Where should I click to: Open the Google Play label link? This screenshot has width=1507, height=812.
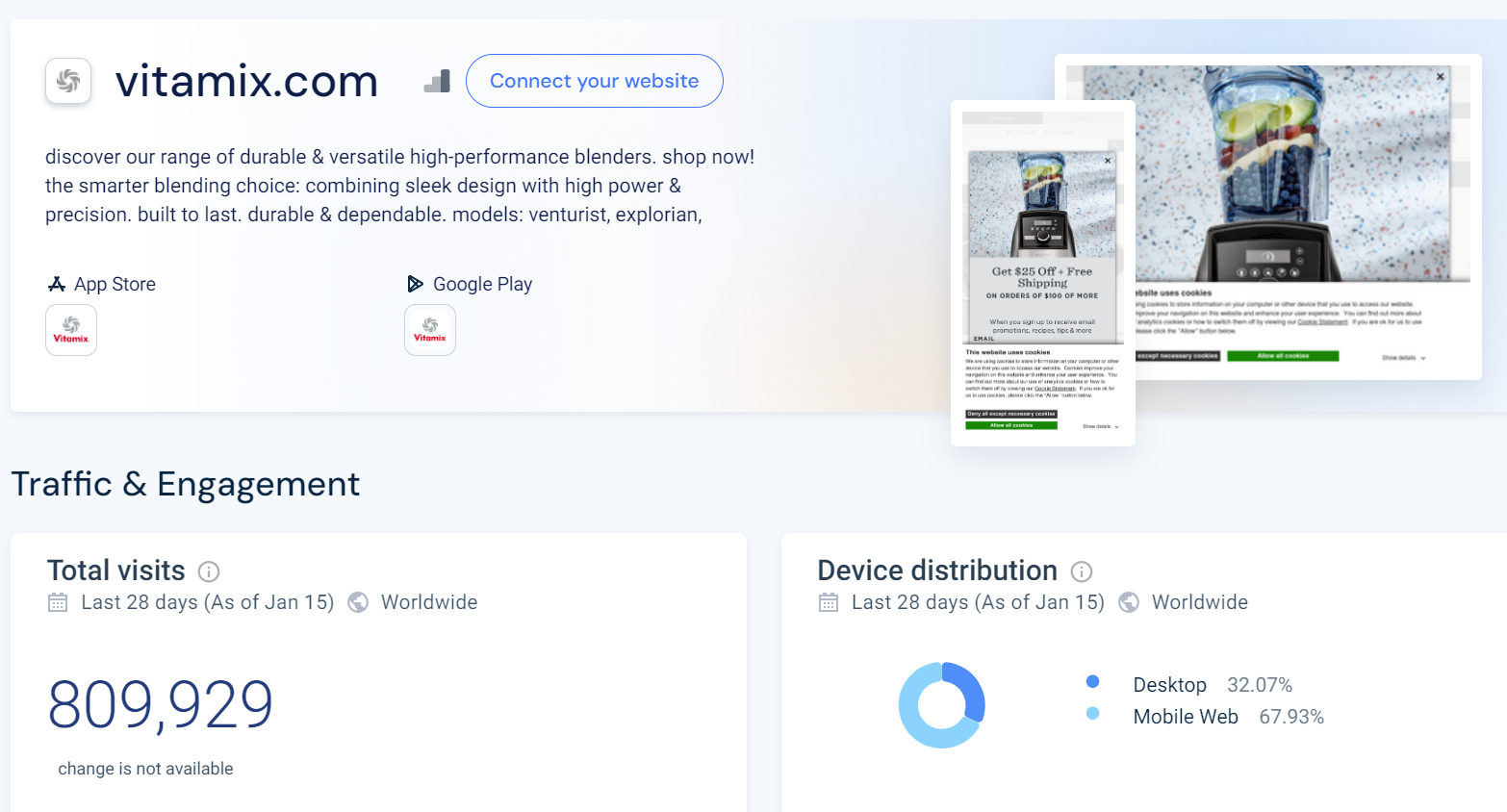(482, 284)
